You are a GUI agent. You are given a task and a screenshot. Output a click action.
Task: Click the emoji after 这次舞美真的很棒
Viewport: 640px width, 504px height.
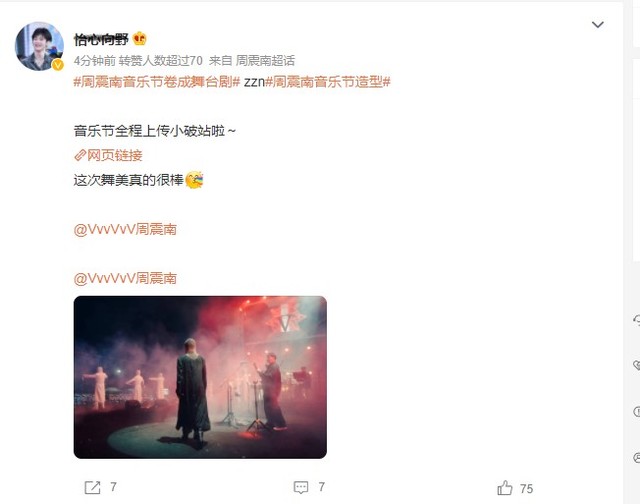click(194, 180)
